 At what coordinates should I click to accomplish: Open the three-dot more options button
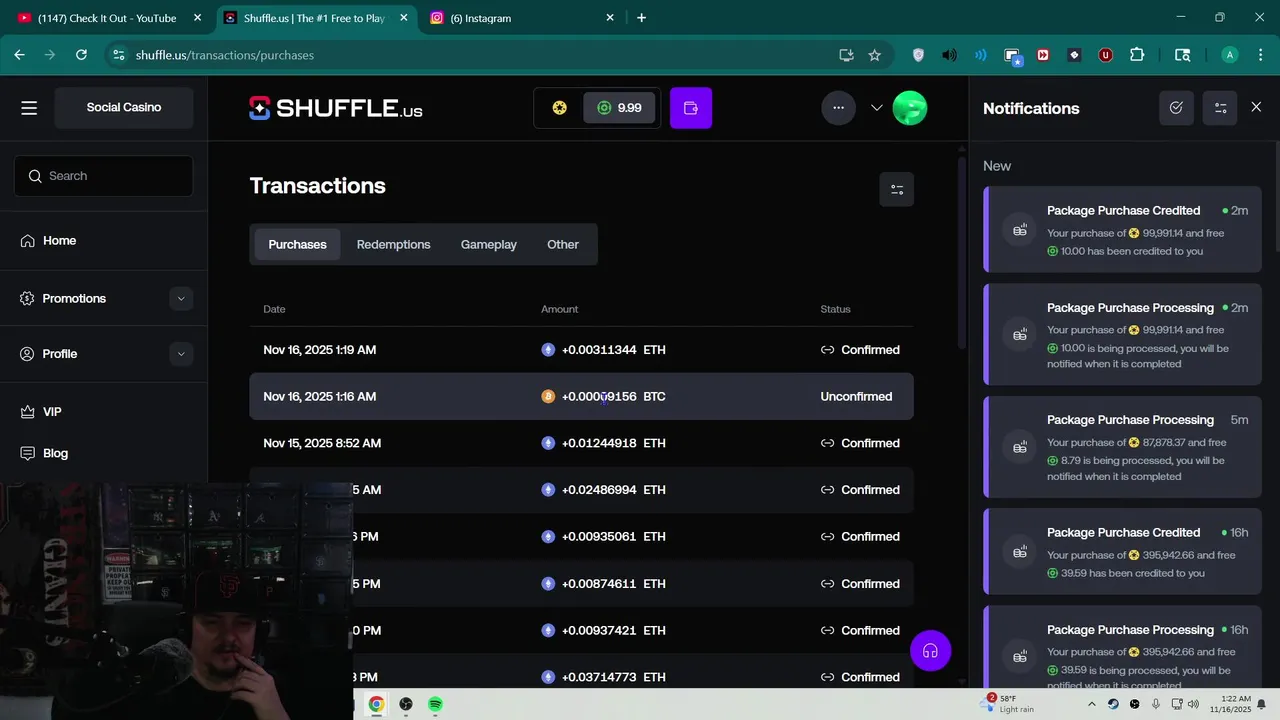838,108
